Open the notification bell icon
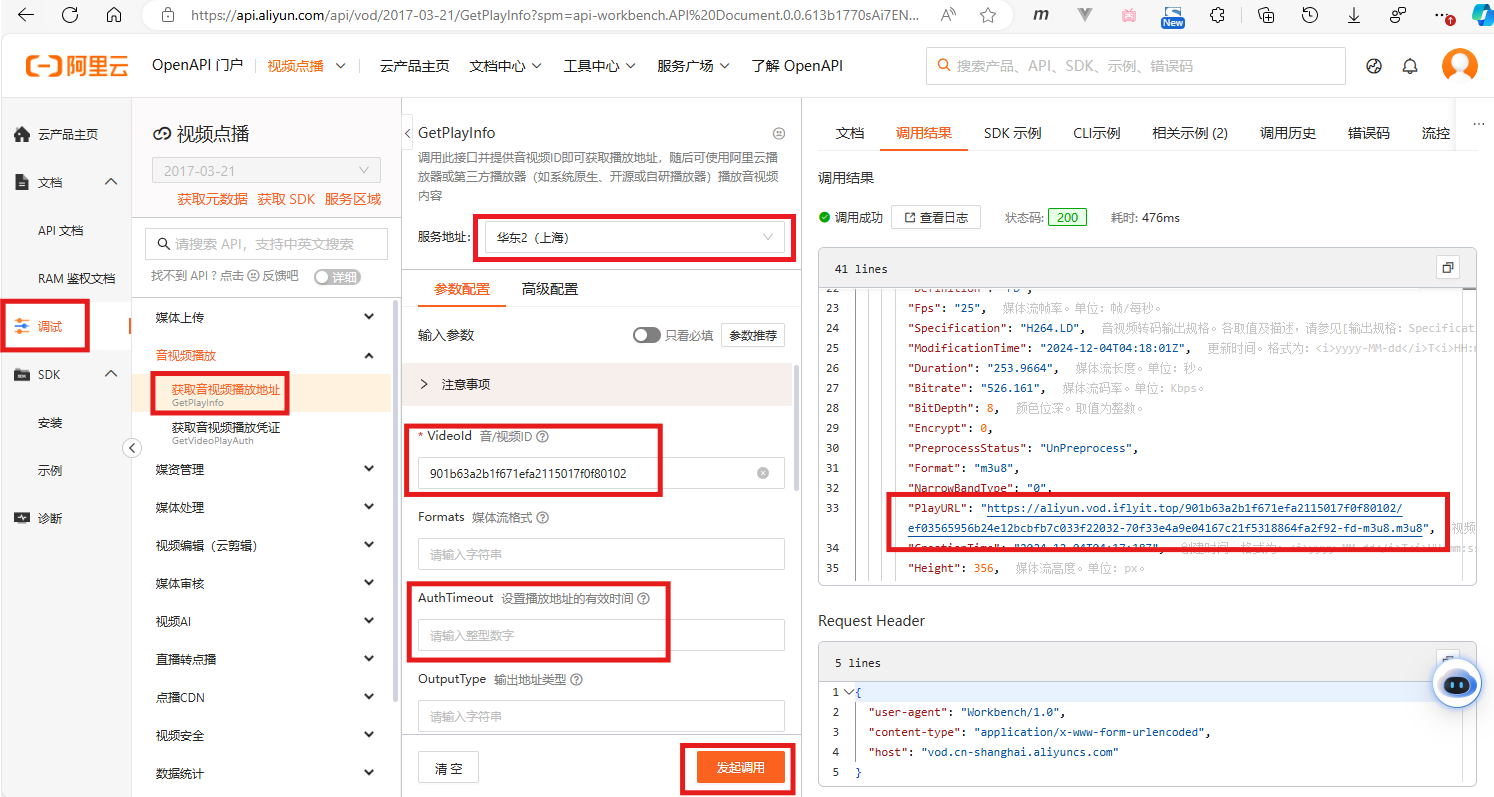The image size is (1494, 797). 1410,66
